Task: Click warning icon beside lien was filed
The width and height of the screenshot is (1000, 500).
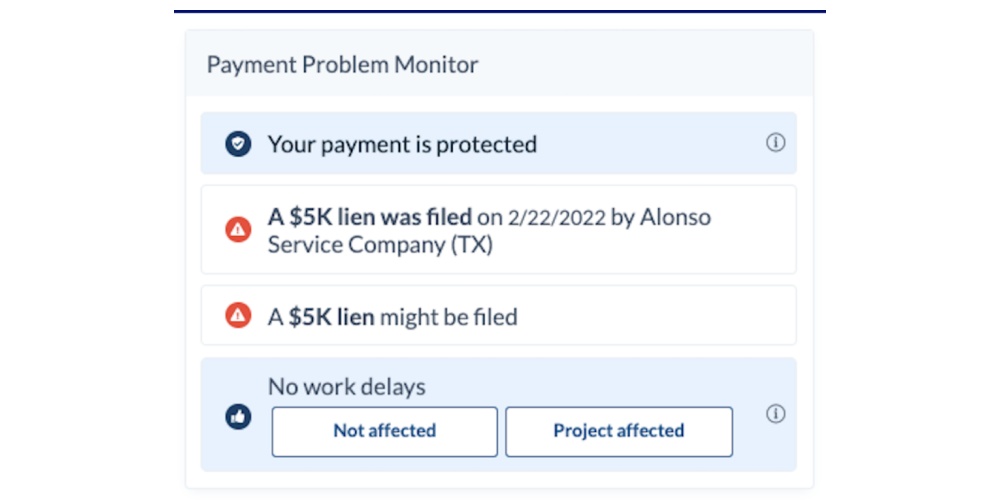Action: 238,230
